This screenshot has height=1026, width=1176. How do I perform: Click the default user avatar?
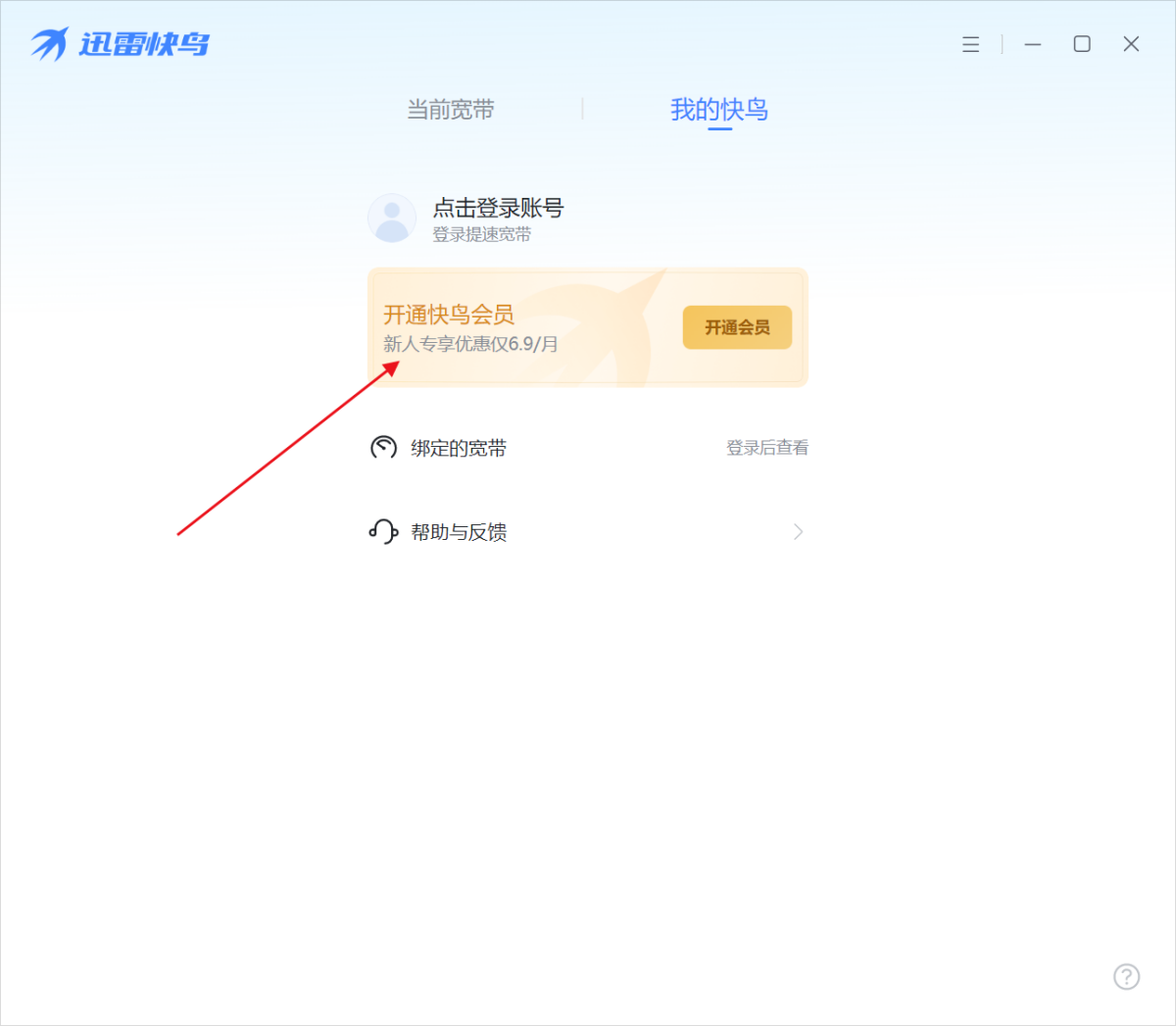pyautogui.click(x=392, y=218)
